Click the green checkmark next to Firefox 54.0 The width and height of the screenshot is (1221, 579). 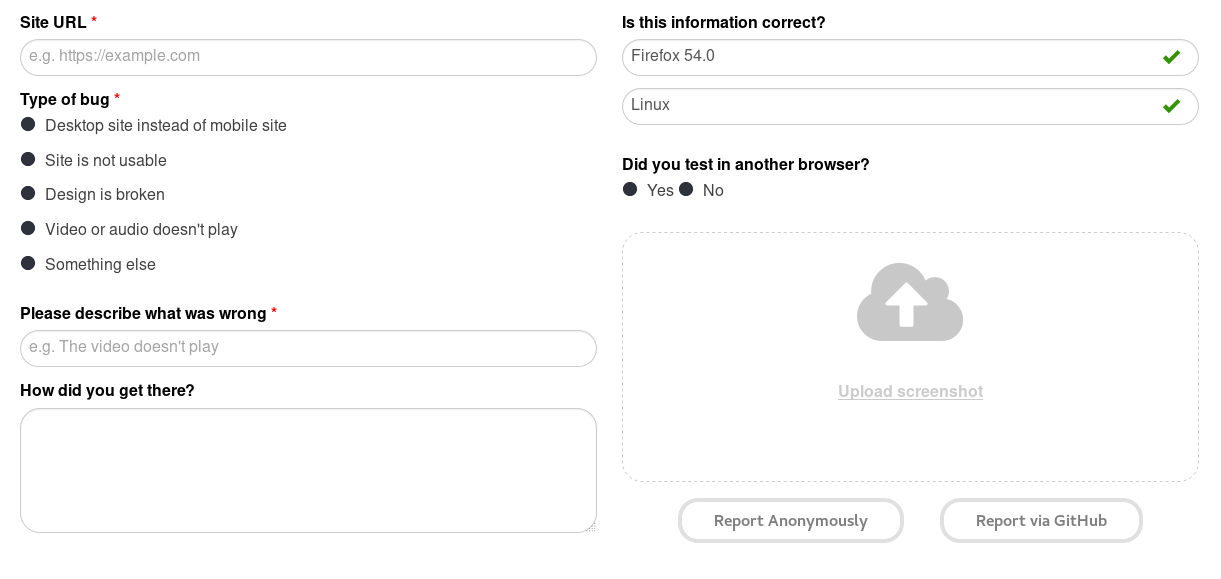(x=1171, y=57)
